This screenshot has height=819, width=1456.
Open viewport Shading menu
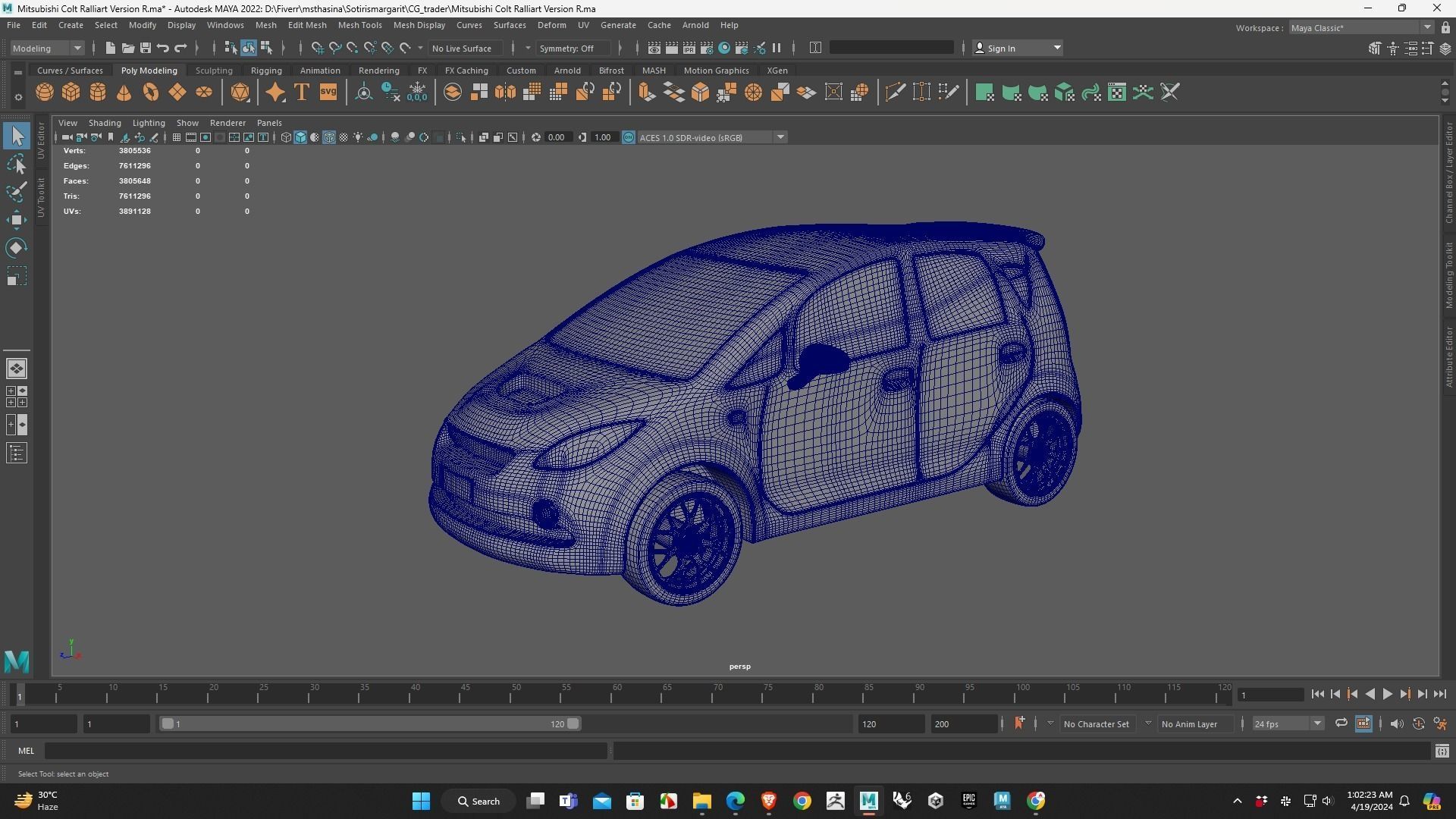coord(105,123)
